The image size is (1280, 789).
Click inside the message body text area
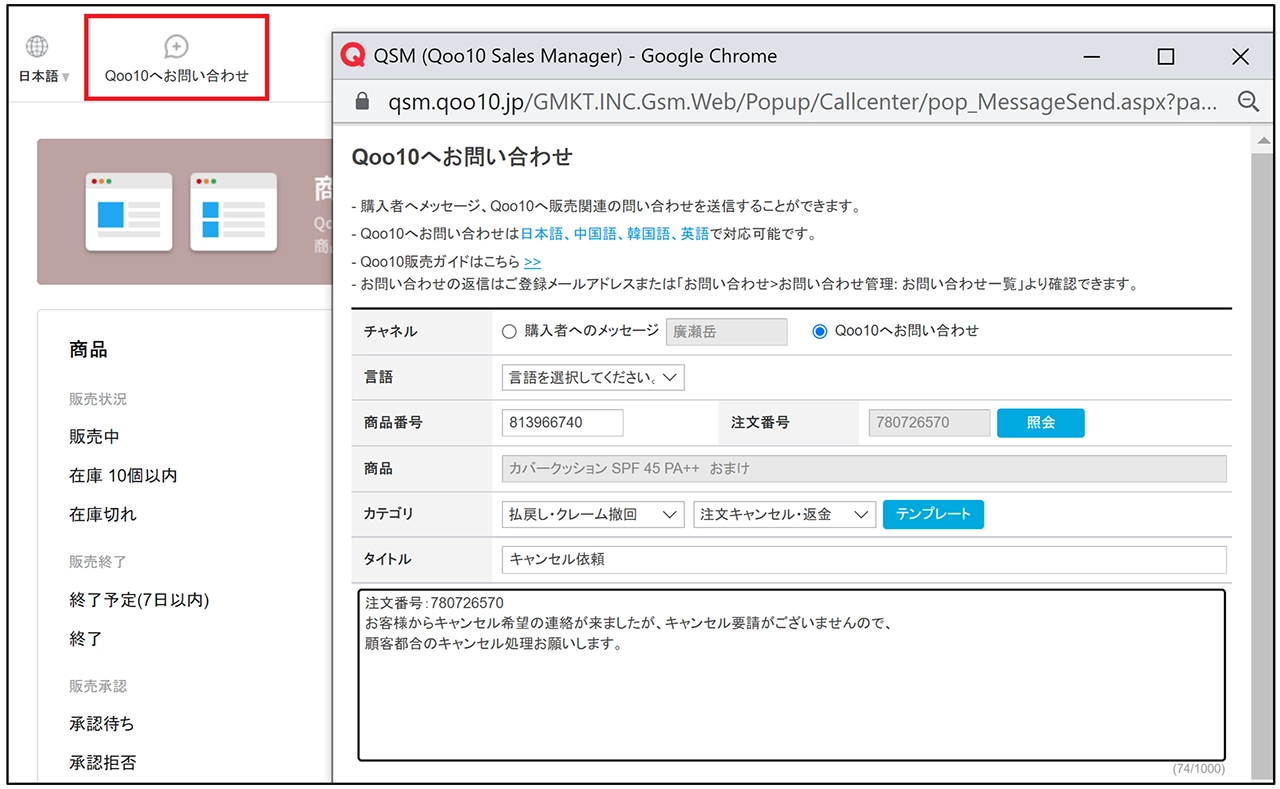(x=792, y=675)
